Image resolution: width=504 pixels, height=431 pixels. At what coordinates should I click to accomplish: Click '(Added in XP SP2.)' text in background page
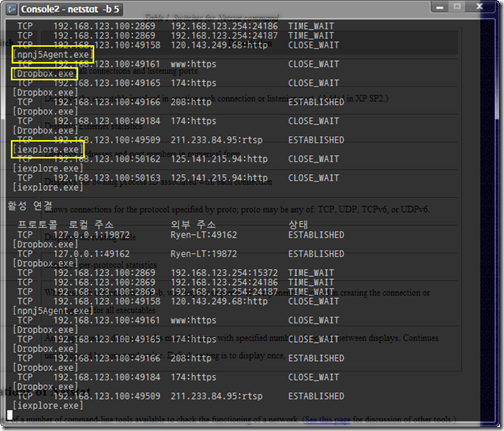tap(353, 98)
